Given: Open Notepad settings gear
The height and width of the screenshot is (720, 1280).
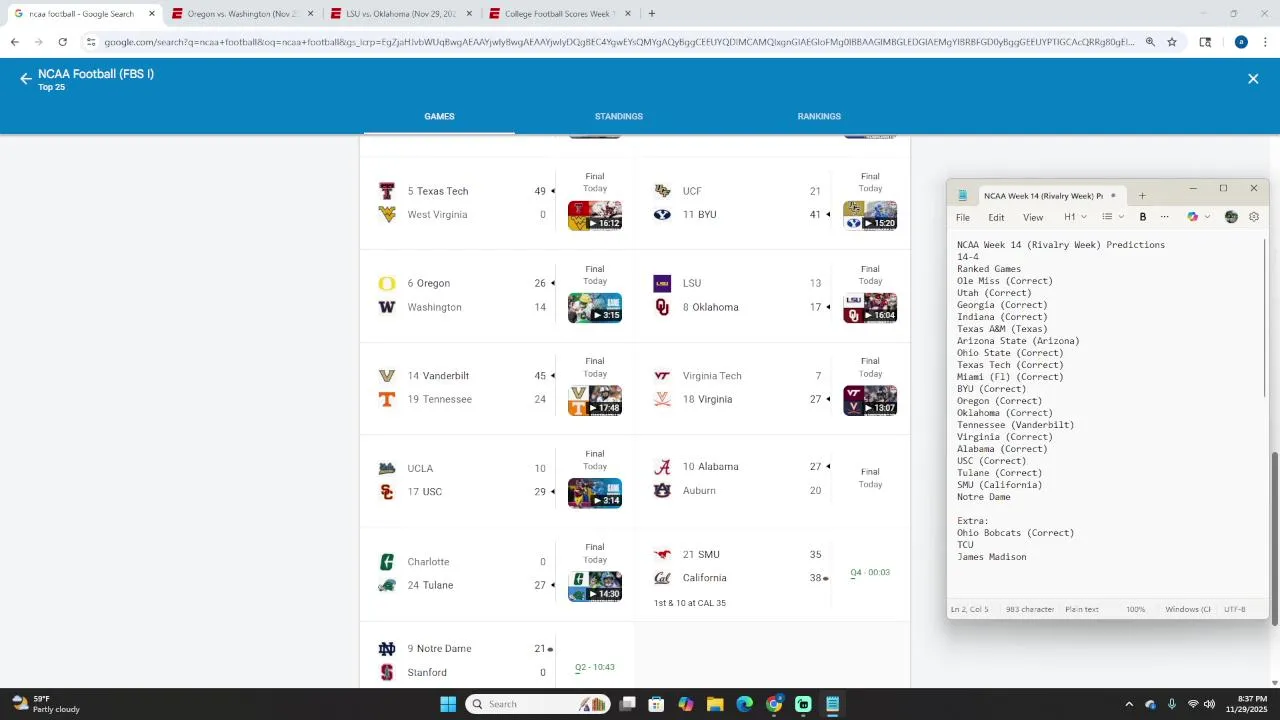Looking at the screenshot, I should point(1254,217).
